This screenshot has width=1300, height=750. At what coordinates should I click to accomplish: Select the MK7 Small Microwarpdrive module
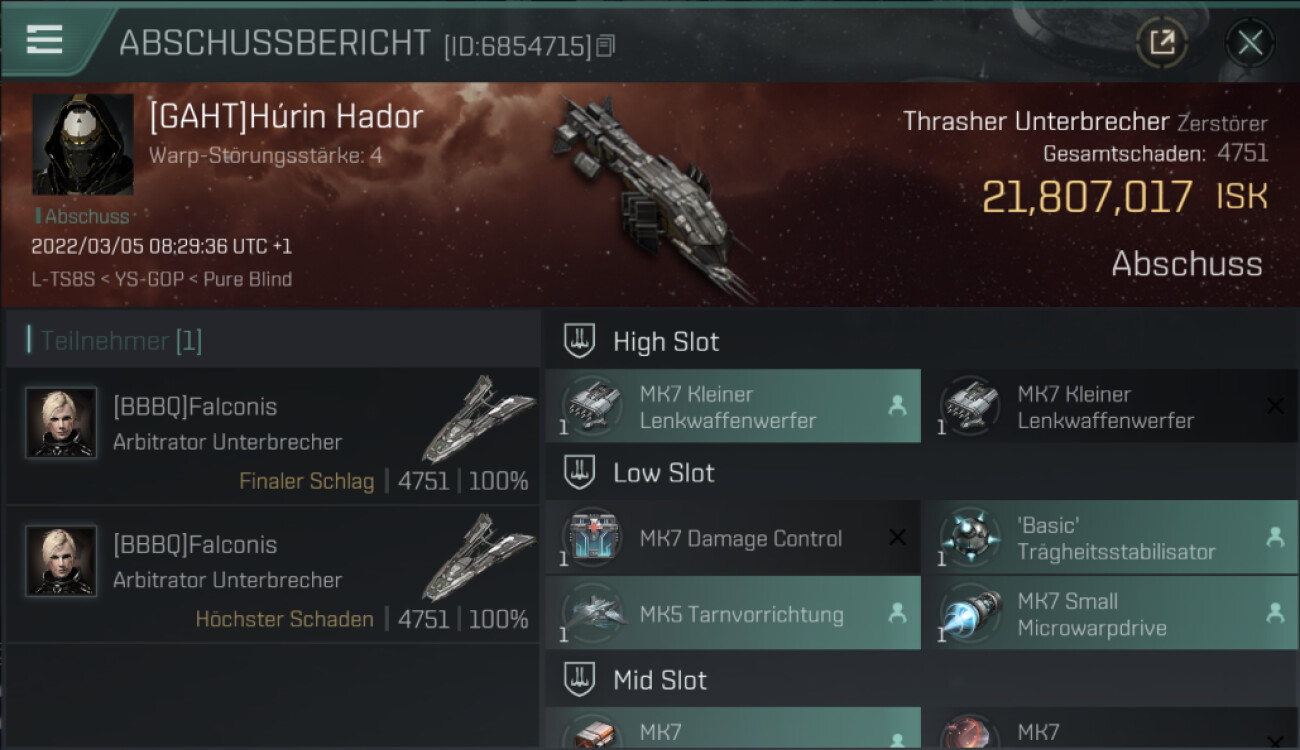[1110, 614]
